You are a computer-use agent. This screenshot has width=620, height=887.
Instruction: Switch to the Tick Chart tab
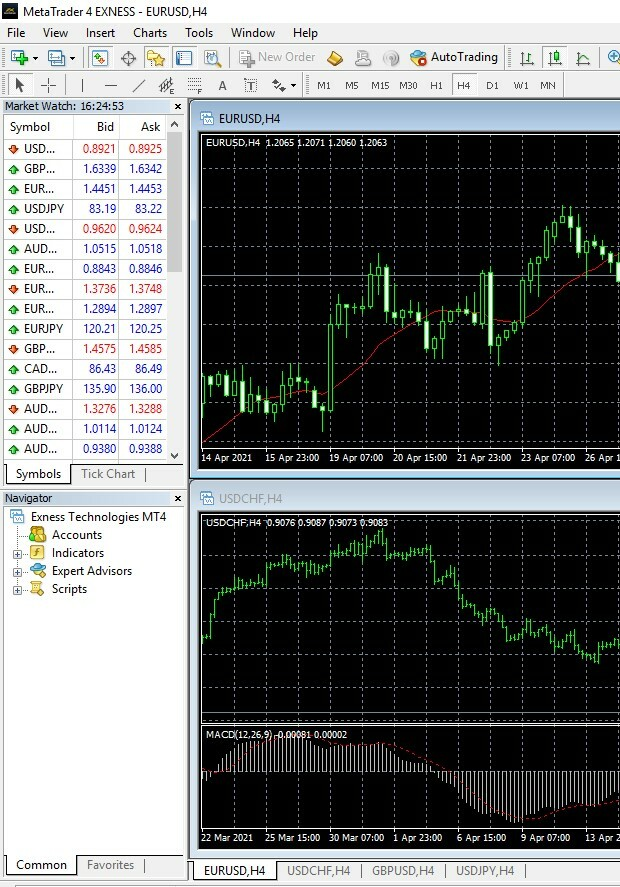(x=108, y=474)
